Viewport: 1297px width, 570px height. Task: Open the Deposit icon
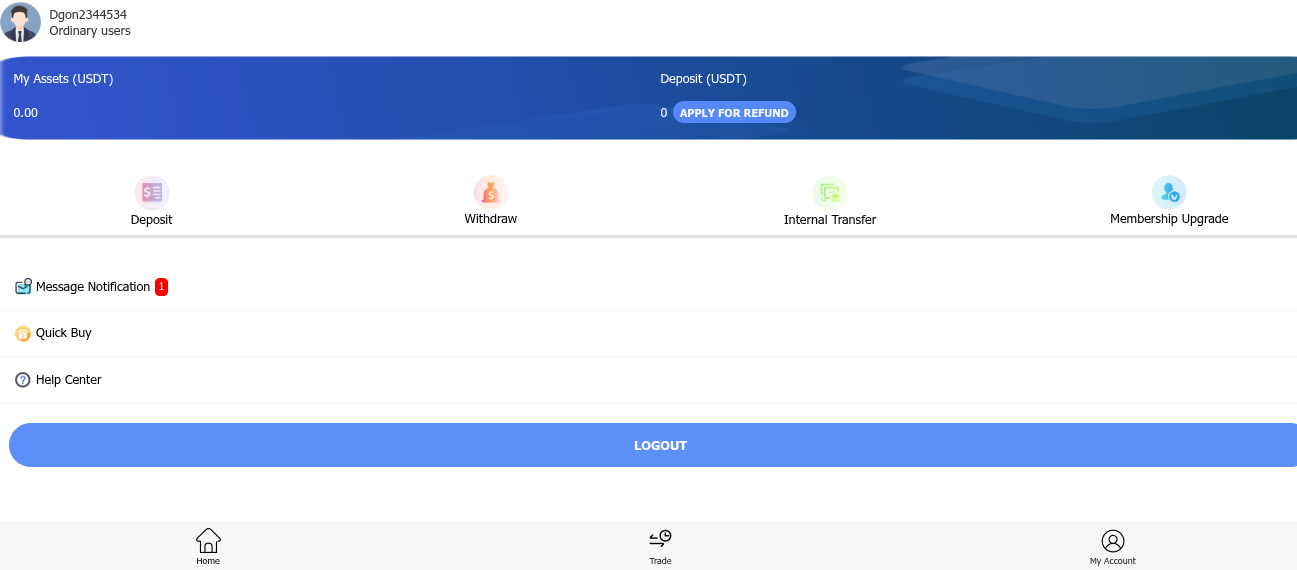tap(152, 192)
